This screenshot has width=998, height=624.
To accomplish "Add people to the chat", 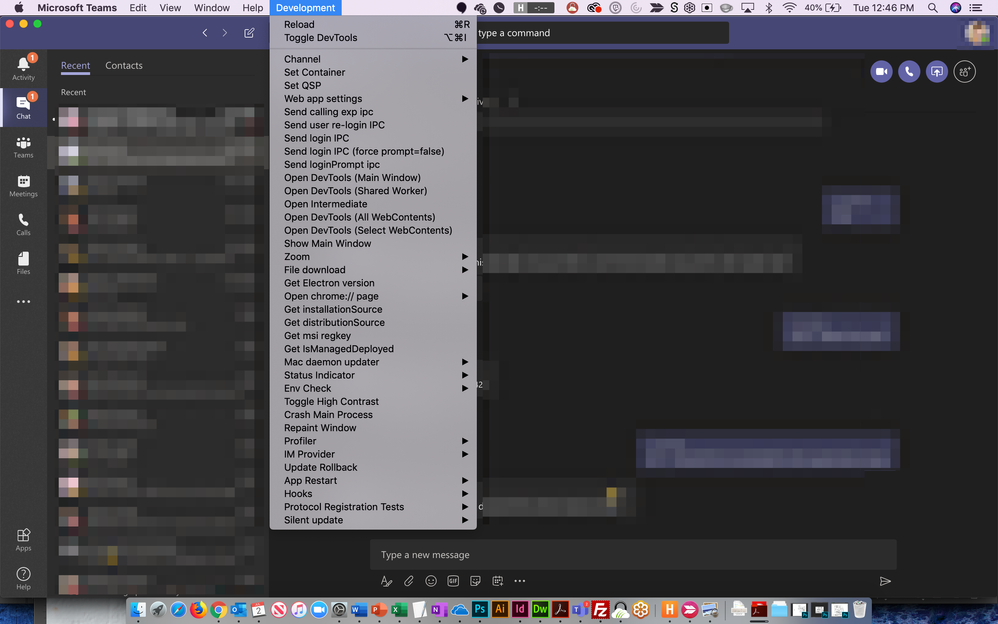I will pyautogui.click(x=965, y=72).
